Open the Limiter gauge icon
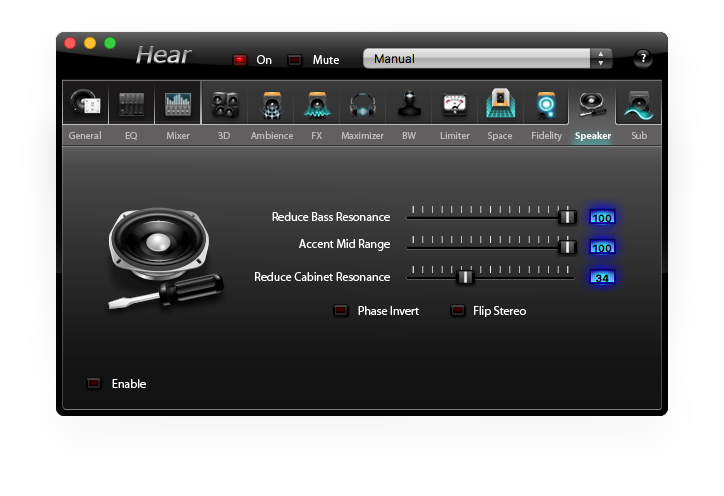 (455, 104)
